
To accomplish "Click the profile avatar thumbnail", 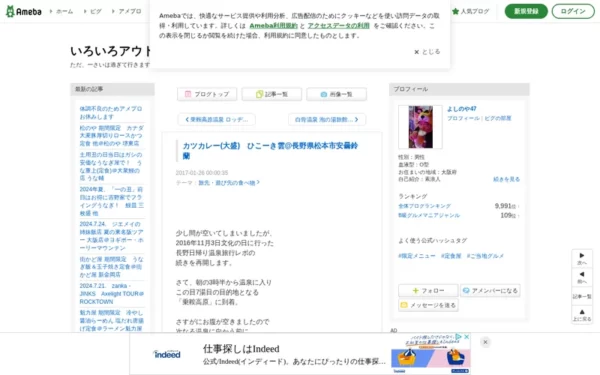I will 420,127.
